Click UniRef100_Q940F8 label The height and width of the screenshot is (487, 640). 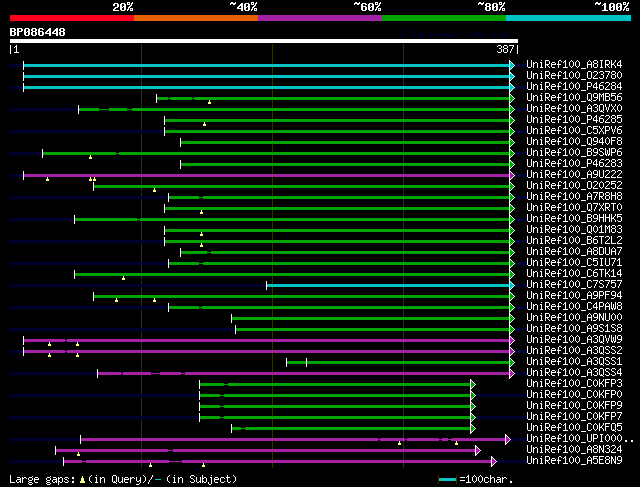(574, 142)
